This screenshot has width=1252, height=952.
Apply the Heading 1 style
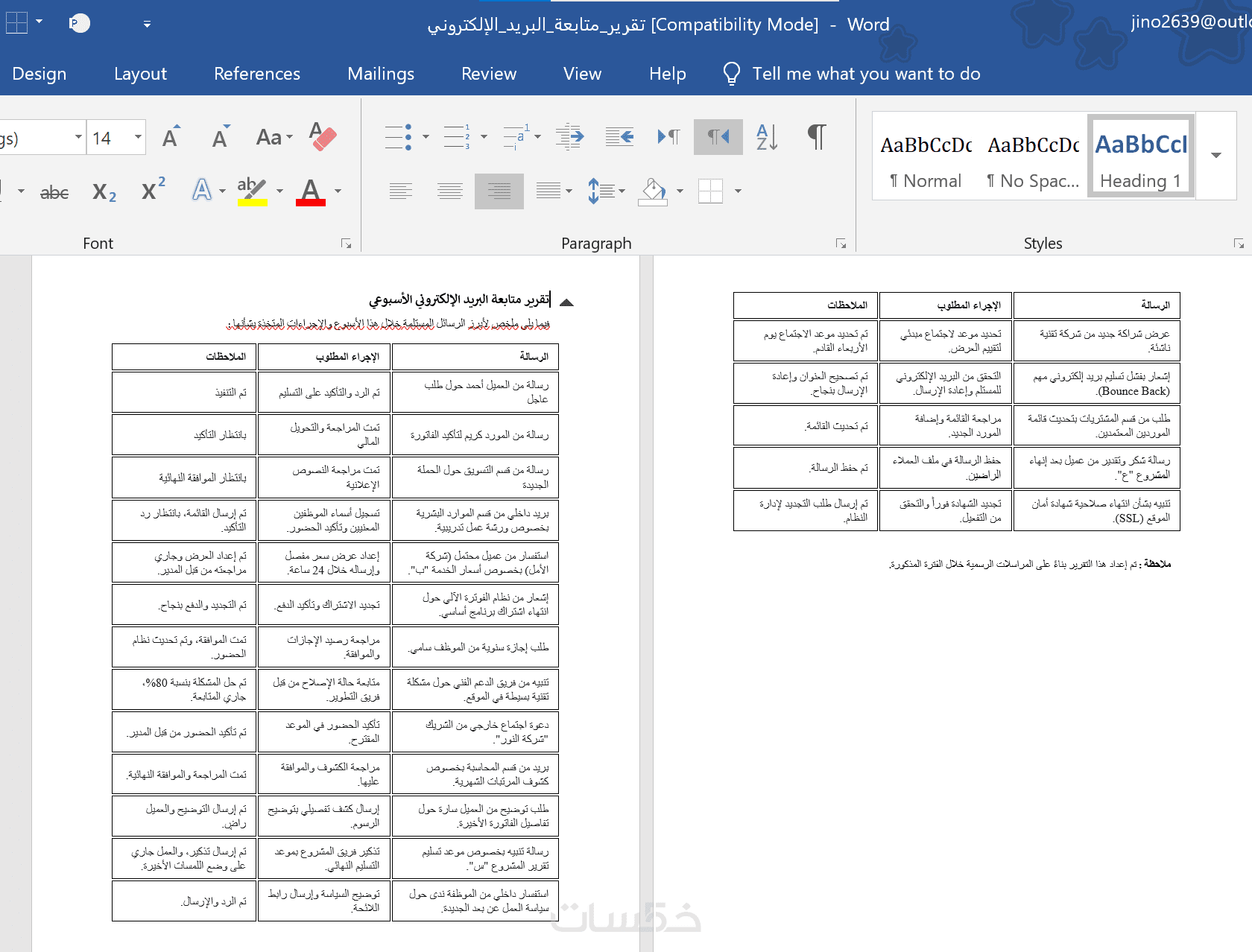(1141, 156)
